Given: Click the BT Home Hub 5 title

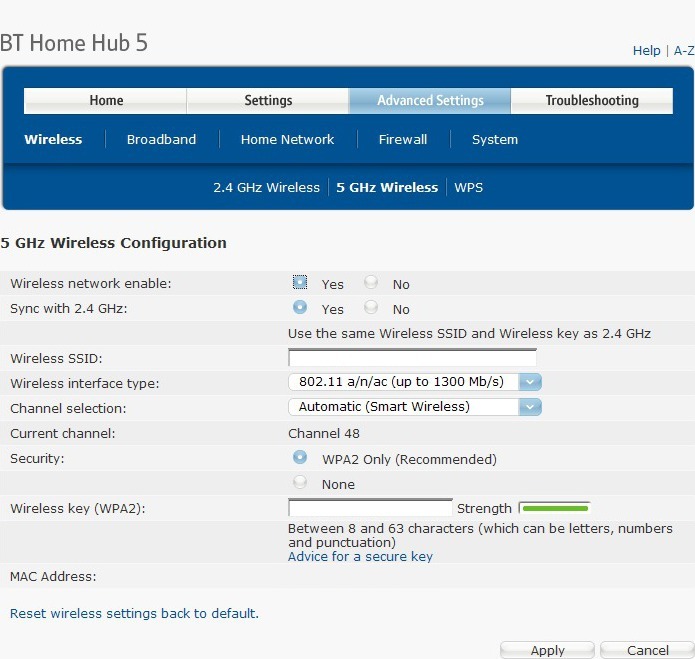Looking at the screenshot, I should tap(74, 43).
